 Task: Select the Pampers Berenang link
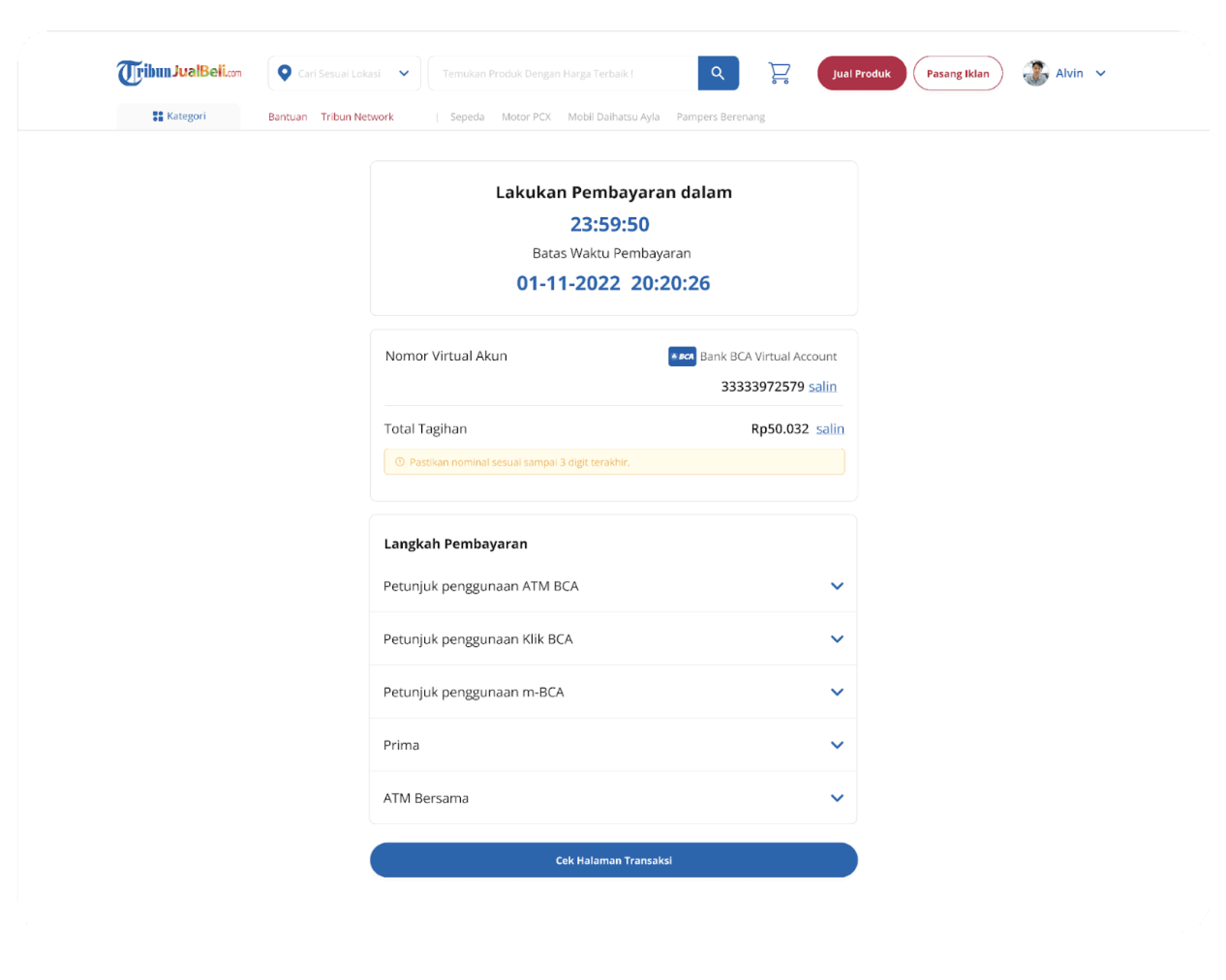coord(720,117)
